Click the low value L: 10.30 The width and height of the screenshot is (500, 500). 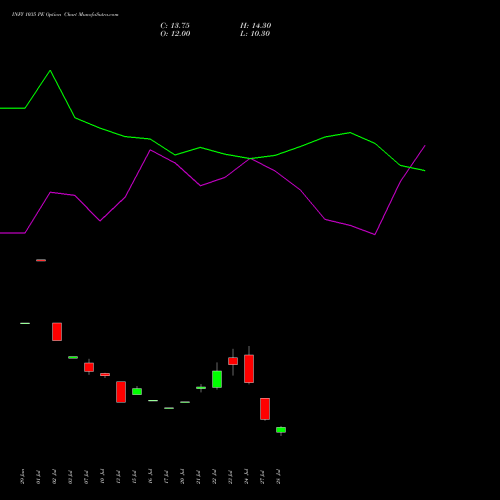tap(255, 34)
